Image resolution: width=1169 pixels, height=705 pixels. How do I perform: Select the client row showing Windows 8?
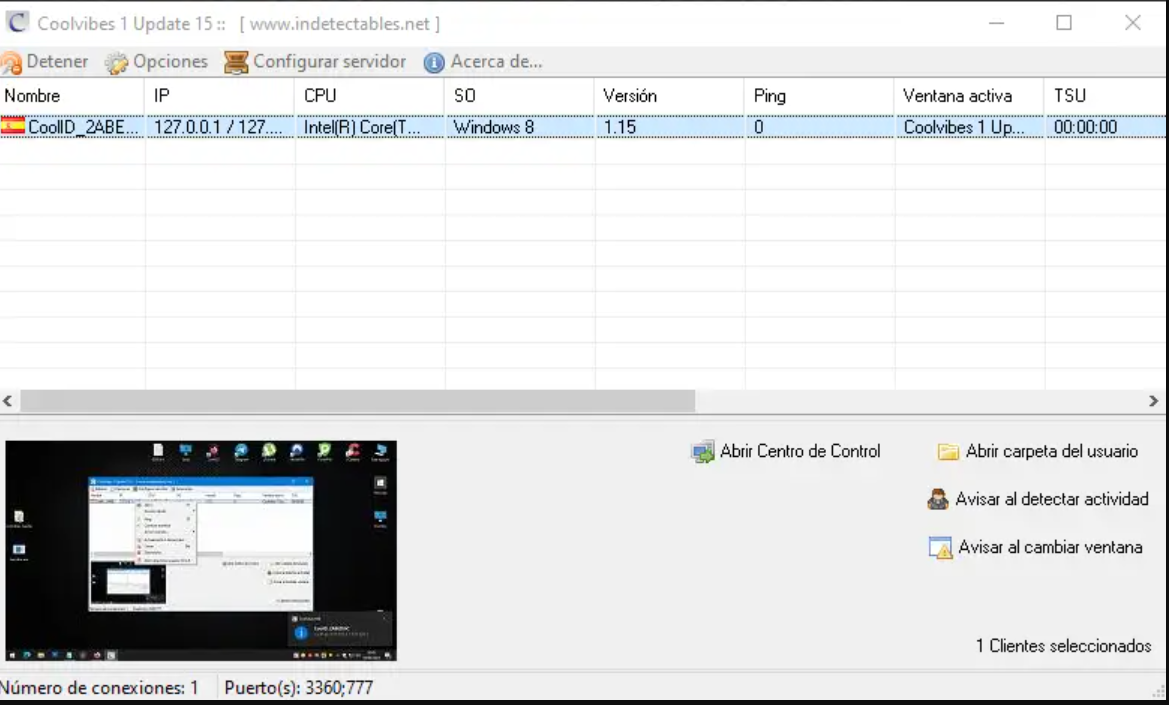pos(493,128)
